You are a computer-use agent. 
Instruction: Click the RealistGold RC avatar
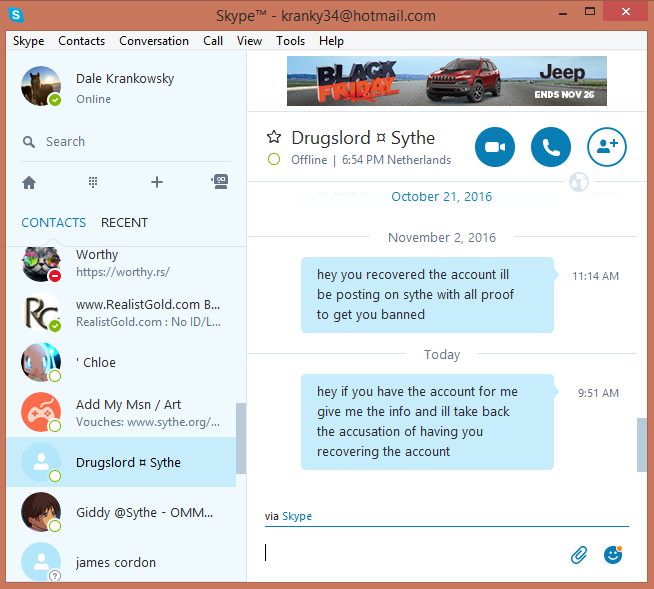point(41,312)
